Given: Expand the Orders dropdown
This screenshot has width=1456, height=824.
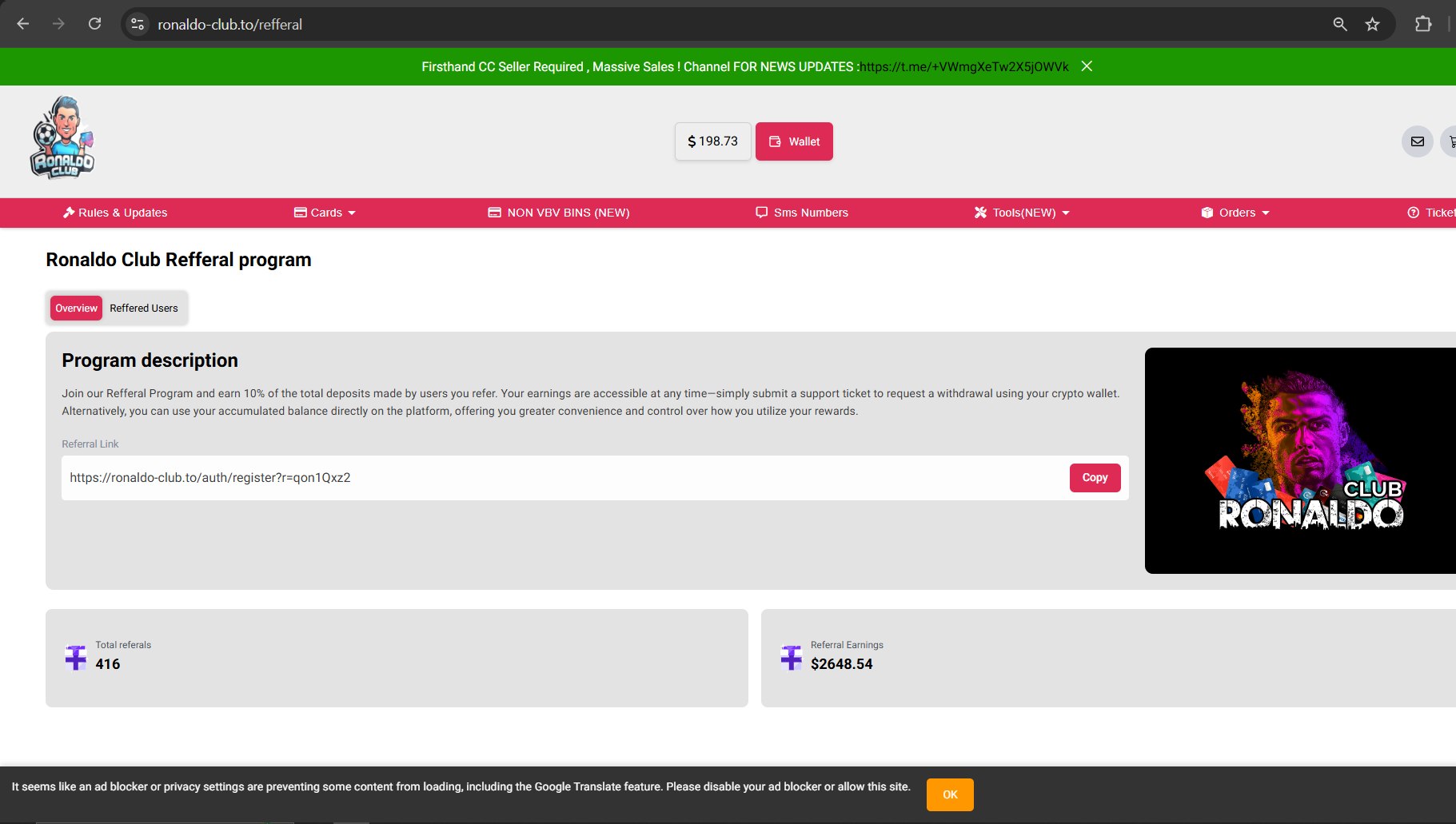Looking at the screenshot, I should click(1235, 213).
